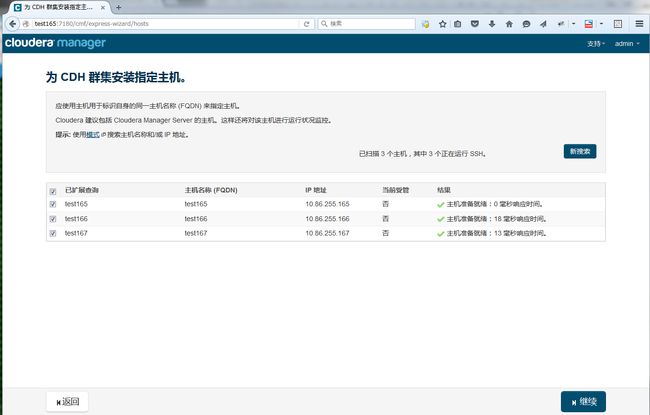Image resolution: width=650 pixels, height=415 pixels.
Task: Click IP address 10.86.255.167
Action: [327, 233]
